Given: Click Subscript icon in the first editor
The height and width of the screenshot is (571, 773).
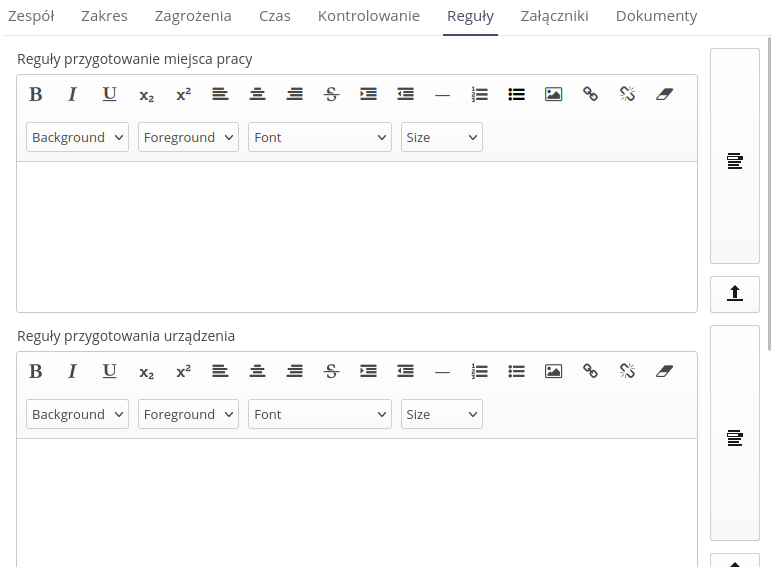Looking at the screenshot, I should (146, 94).
